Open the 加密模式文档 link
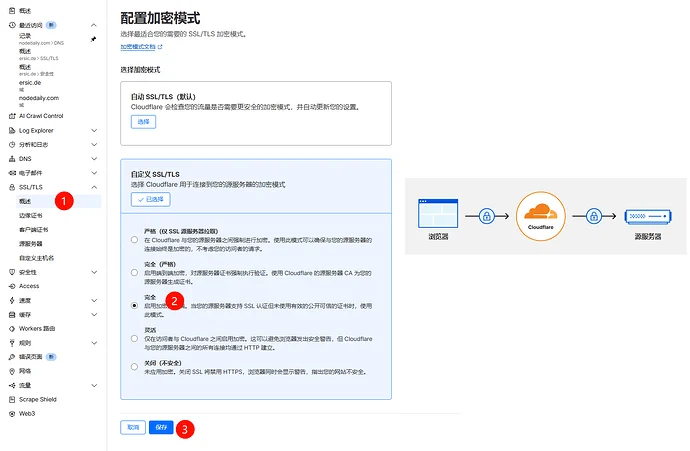The image size is (690, 451). tap(141, 47)
